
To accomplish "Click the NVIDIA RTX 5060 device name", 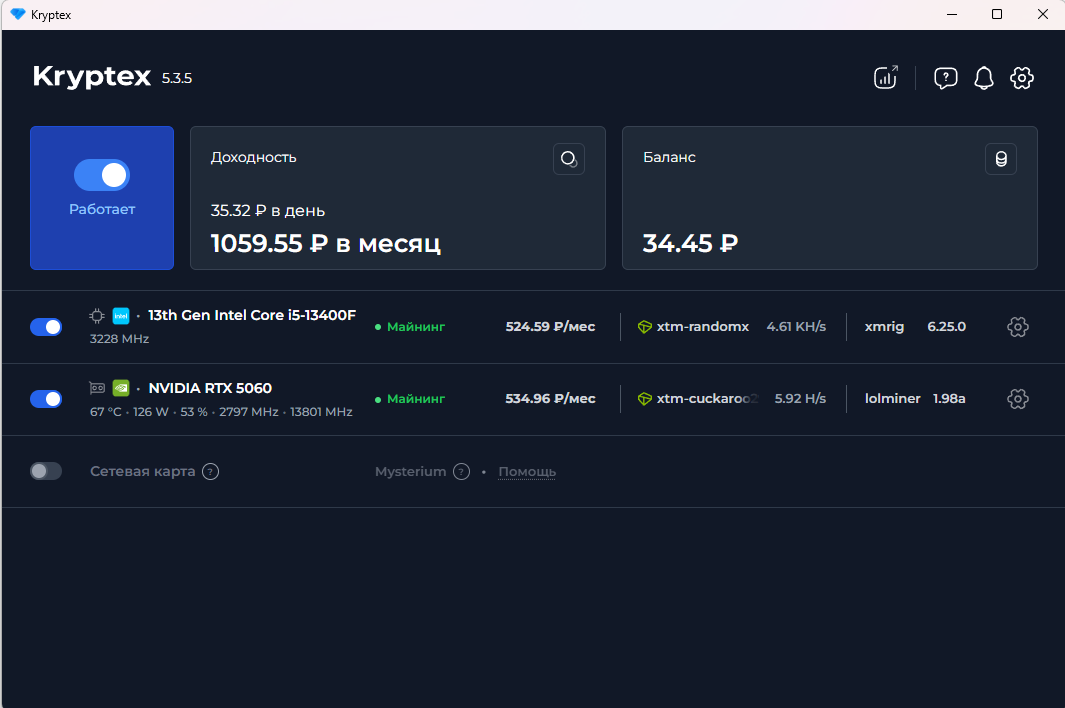I will pyautogui.click(x=210, y=388).
